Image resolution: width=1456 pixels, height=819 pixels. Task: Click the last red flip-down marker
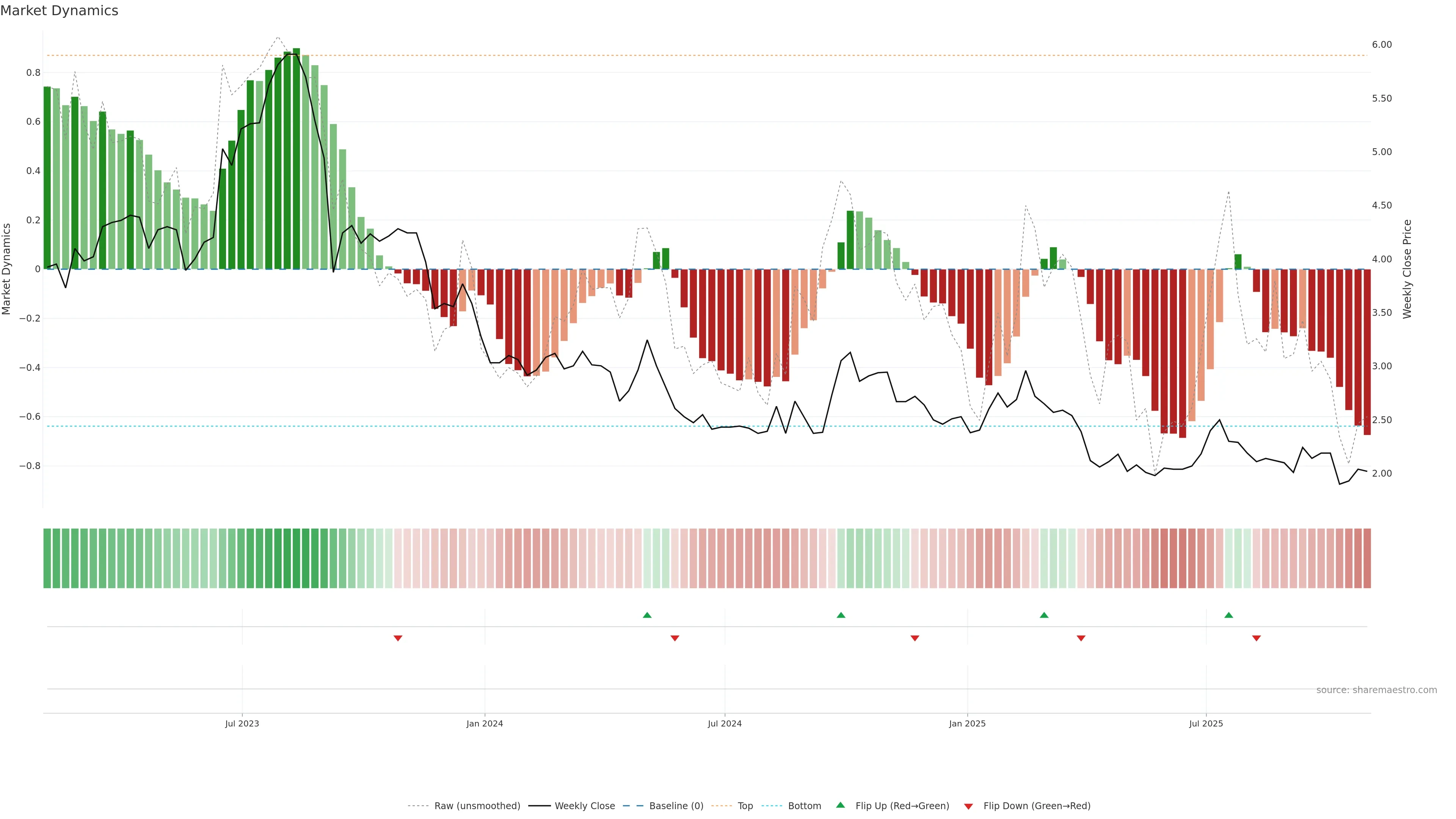pos(1257,638)
